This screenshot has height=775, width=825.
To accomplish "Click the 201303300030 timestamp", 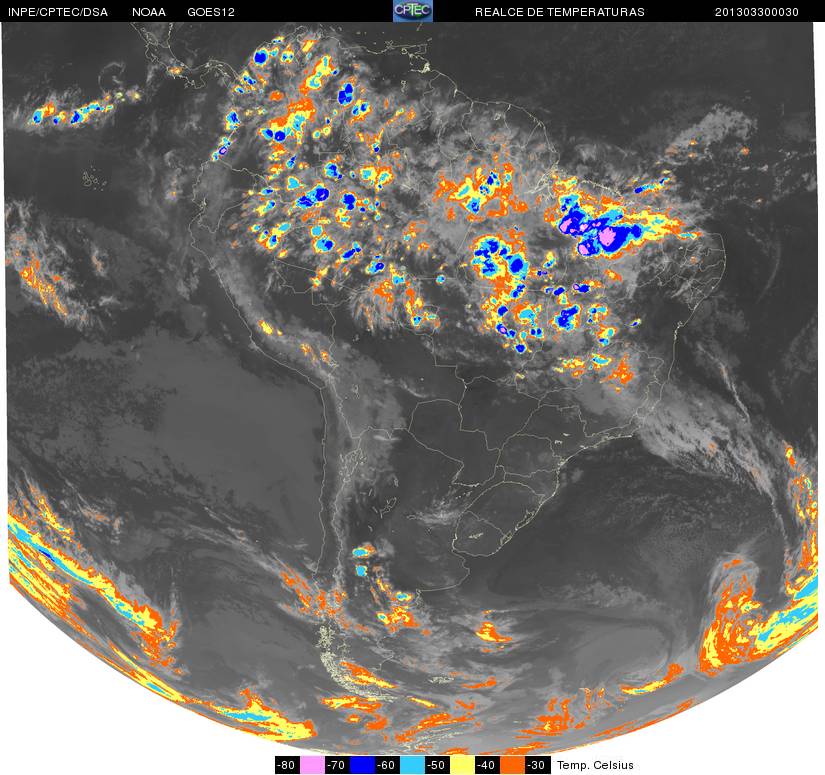I will 757,12.
